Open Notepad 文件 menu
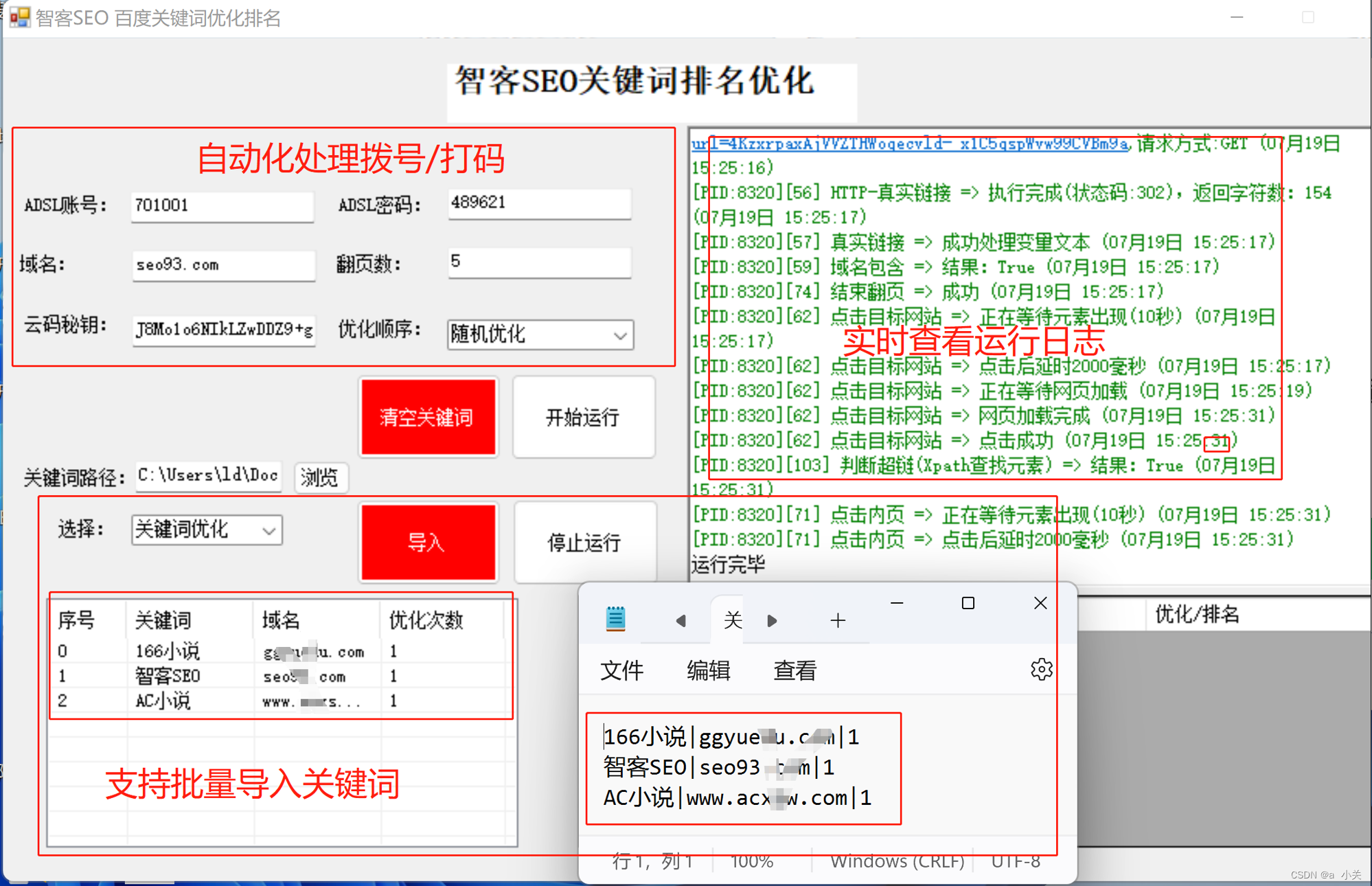Image resolution: width=1372 pixels, height=886 pixels. (x=622, y=670)
